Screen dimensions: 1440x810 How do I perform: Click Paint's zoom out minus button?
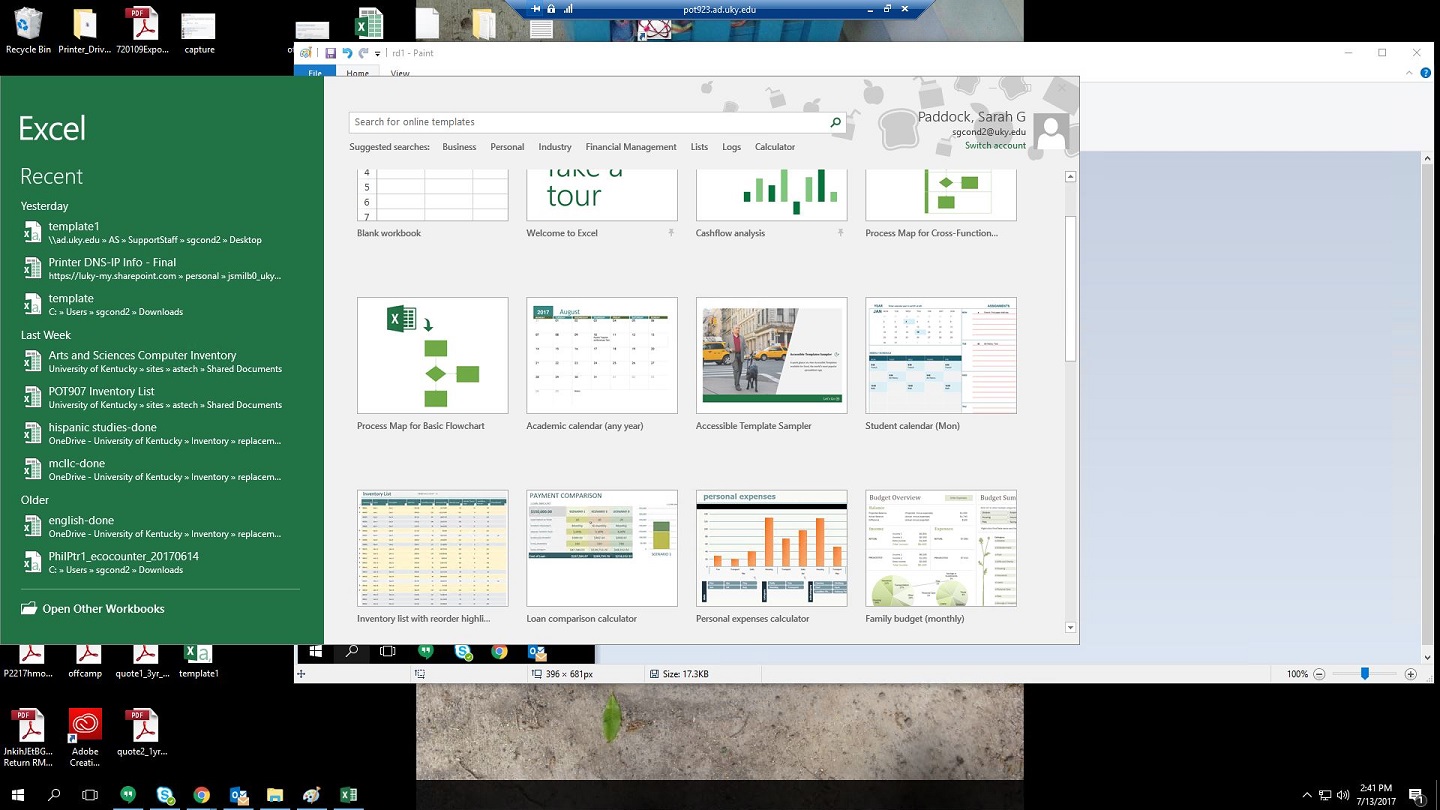(1320, 674)
